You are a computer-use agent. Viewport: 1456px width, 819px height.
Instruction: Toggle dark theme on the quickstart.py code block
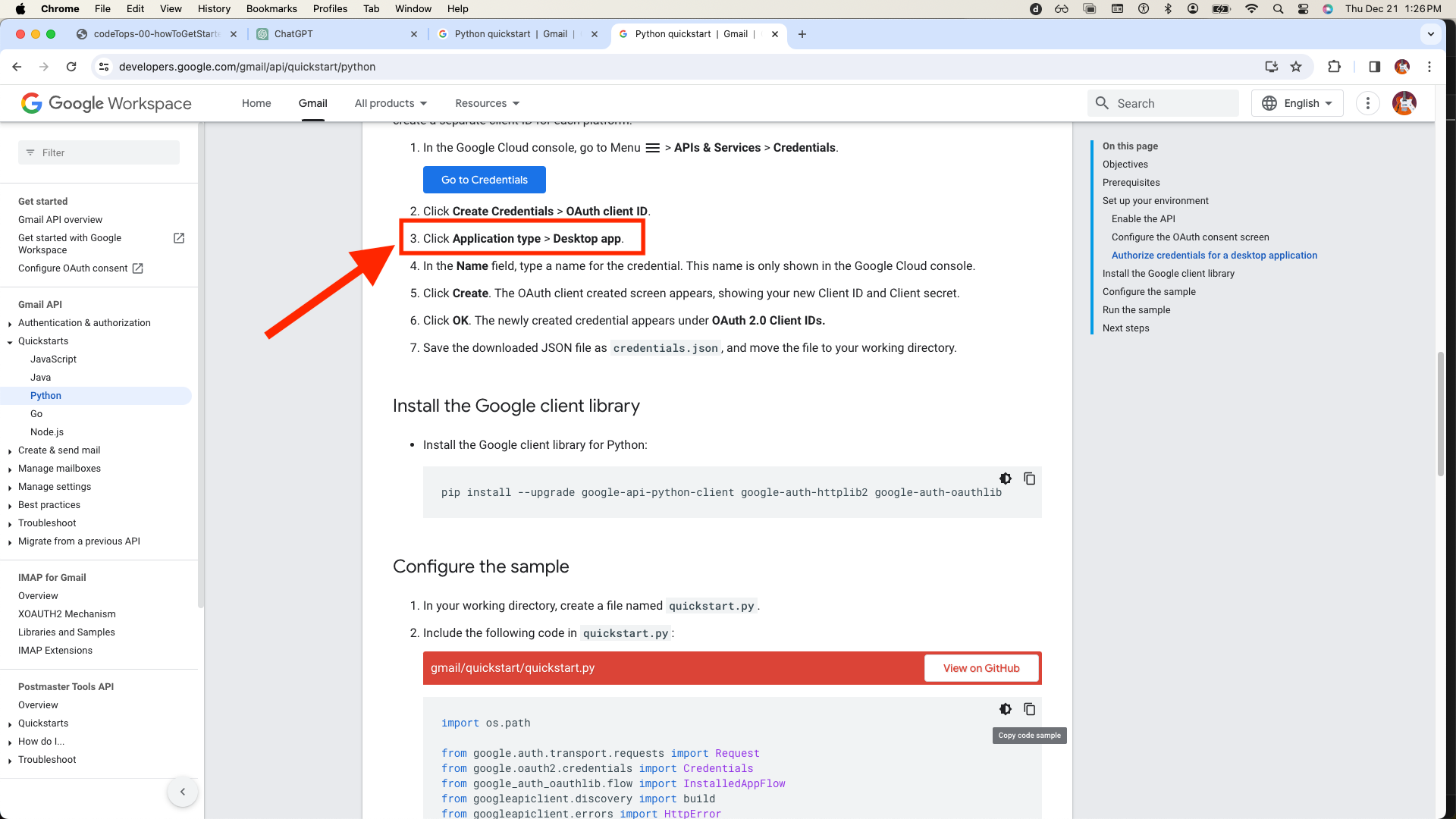1006,709
